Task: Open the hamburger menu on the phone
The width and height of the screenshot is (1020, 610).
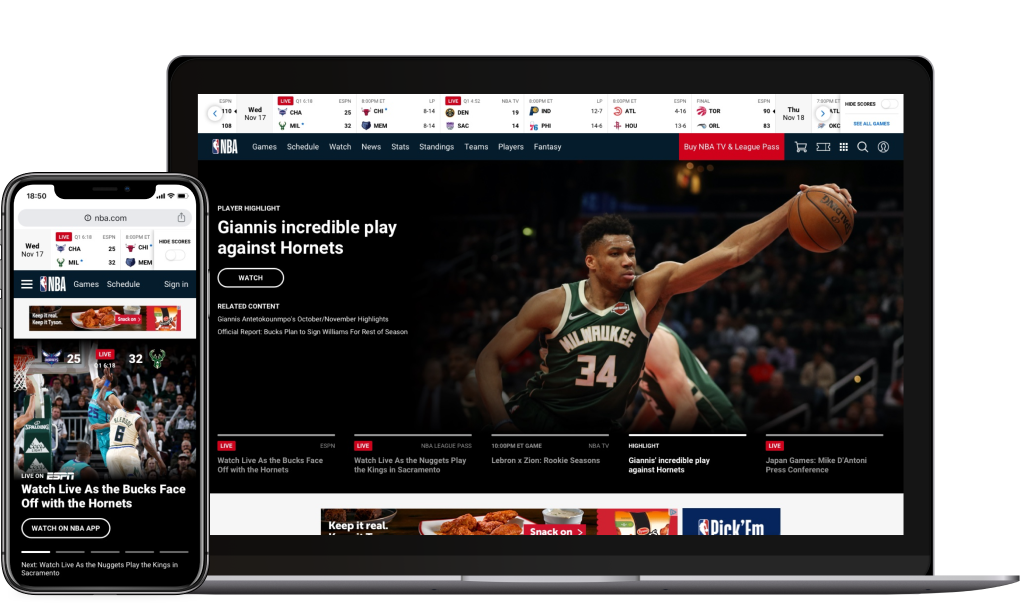Action: pyautogui.click(x=27, y=284)
